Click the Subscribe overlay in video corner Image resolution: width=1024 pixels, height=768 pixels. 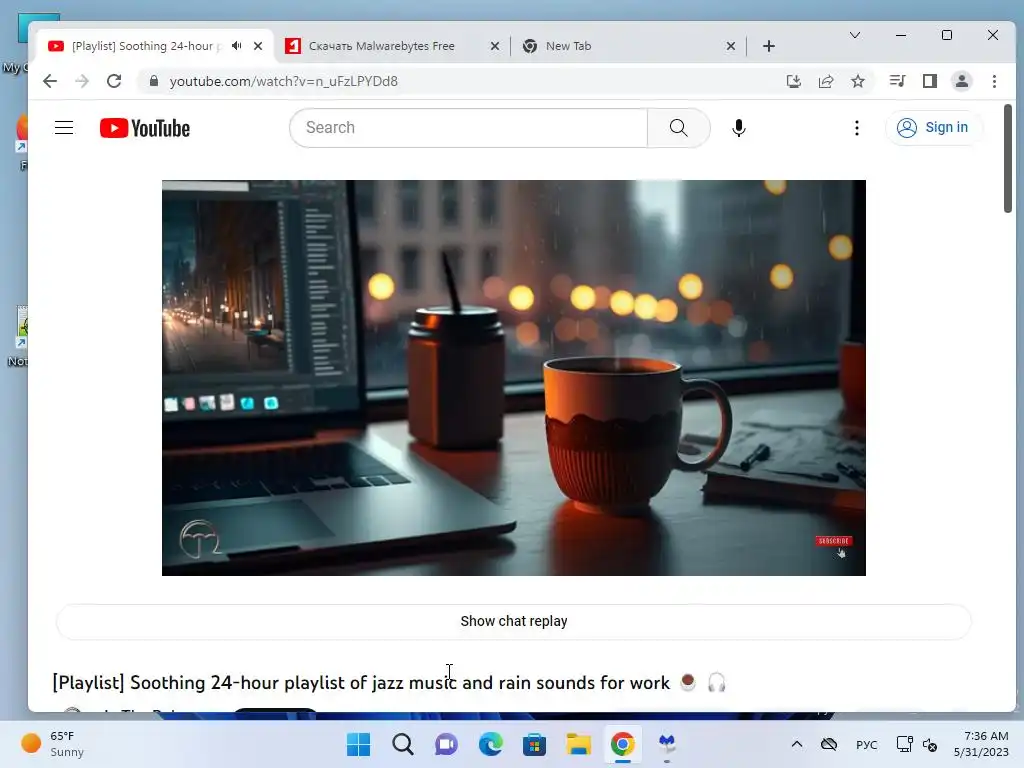click(833, 541)
